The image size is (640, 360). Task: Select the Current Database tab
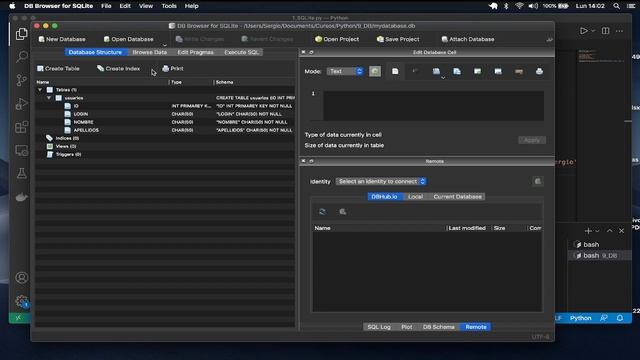[x=457, y=197]
